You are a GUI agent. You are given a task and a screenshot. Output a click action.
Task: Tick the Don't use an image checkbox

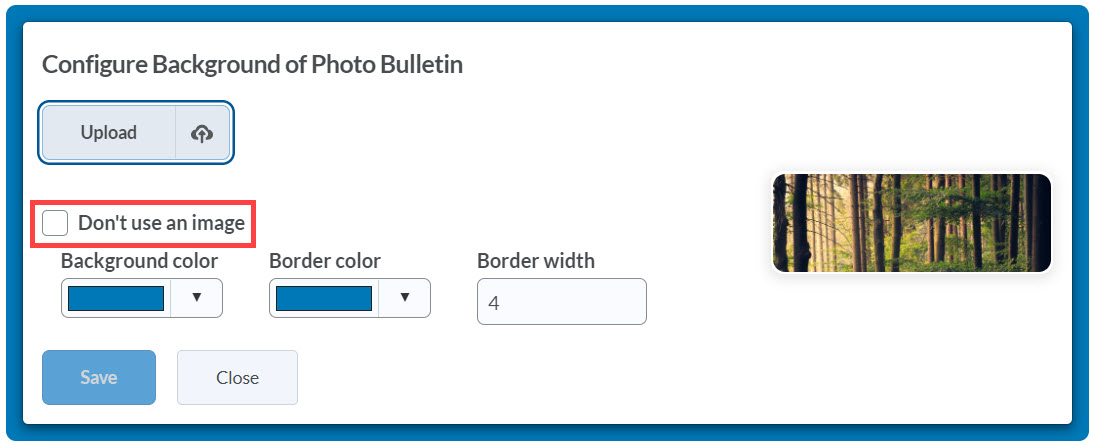click(55, 223)
